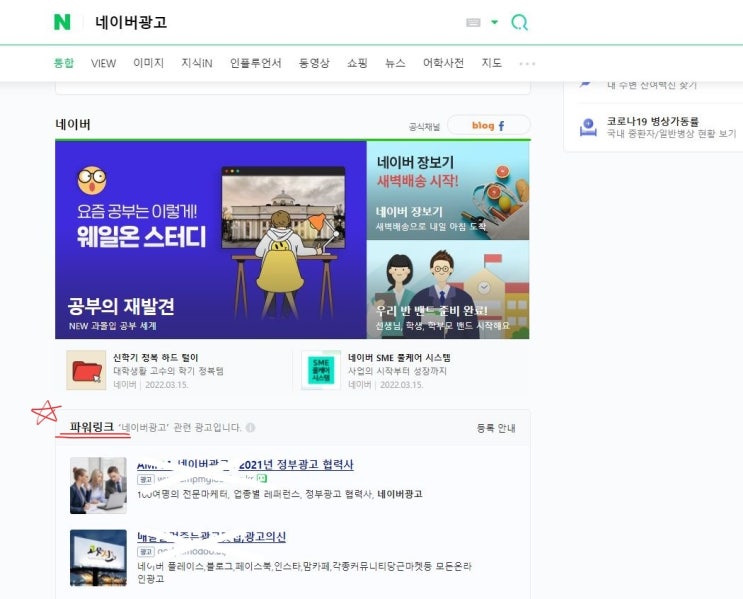This screenshot has width=743, height=599.
Task: Click the ad description mentioning 정부광고 협력사
Action: coord(280,494)
